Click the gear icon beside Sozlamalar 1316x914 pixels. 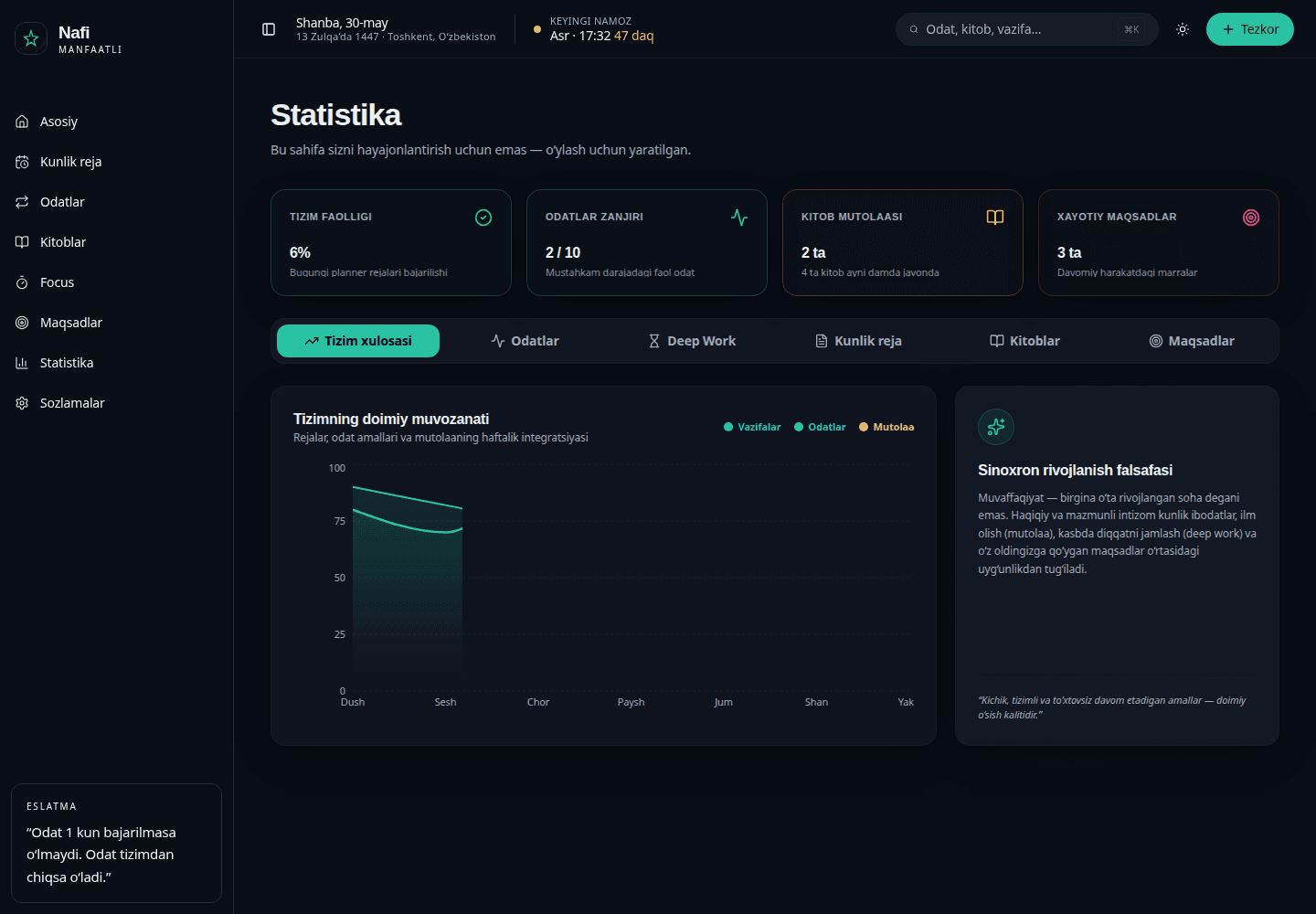click(22, 403)
